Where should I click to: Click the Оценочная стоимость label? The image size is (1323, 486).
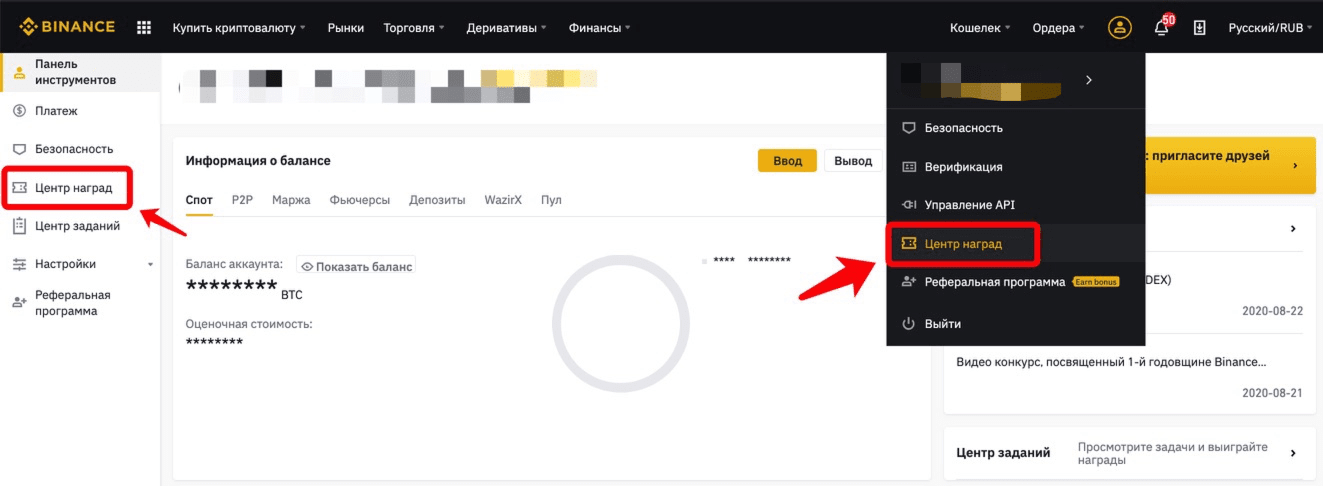pos(249,324)
